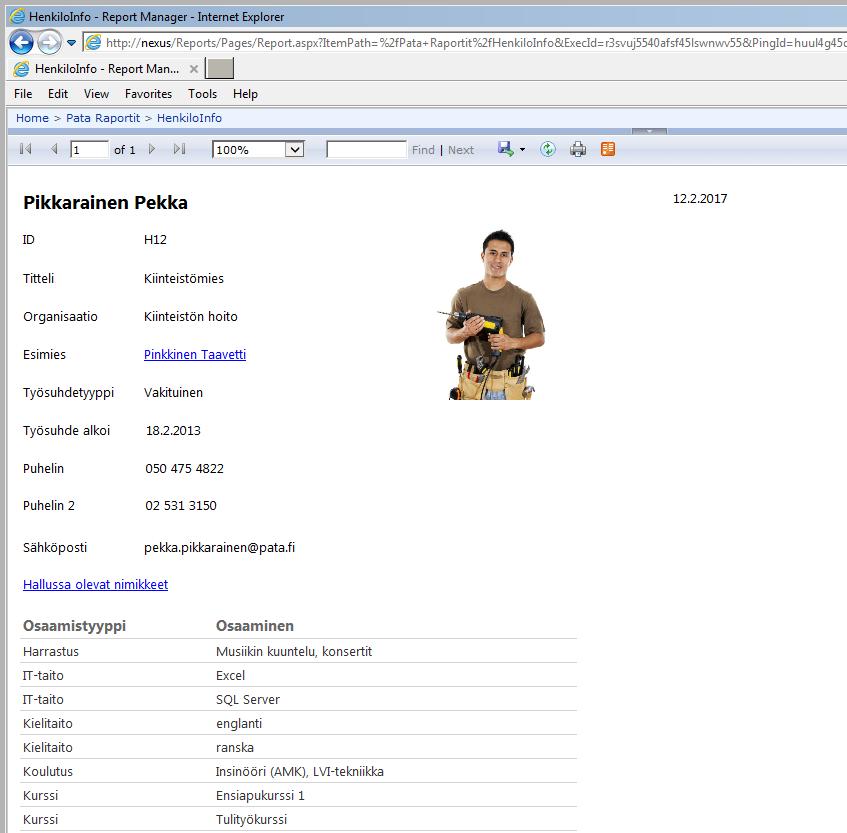Open the File menu
The image size is (847, 833).
(23, 94)
